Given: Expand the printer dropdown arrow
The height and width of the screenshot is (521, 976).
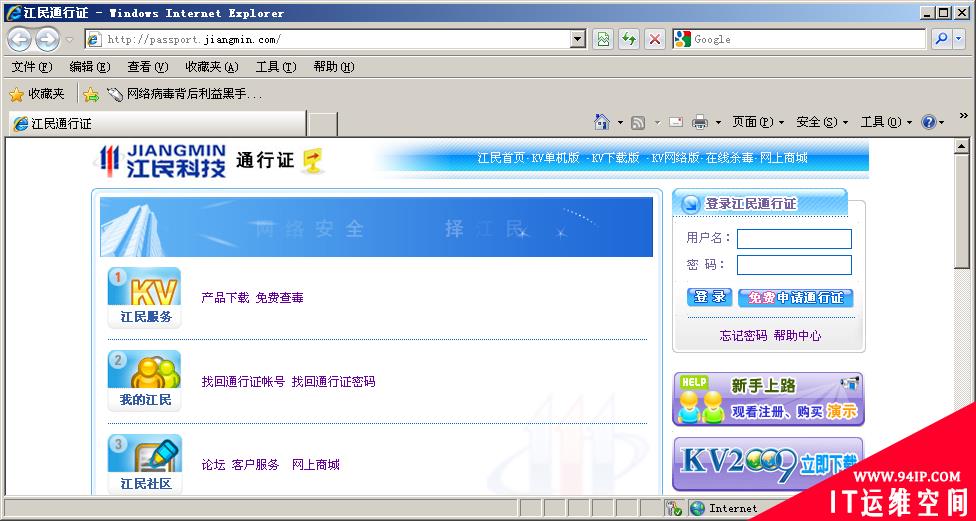Looking at the screenshot, I should point(718,123).
